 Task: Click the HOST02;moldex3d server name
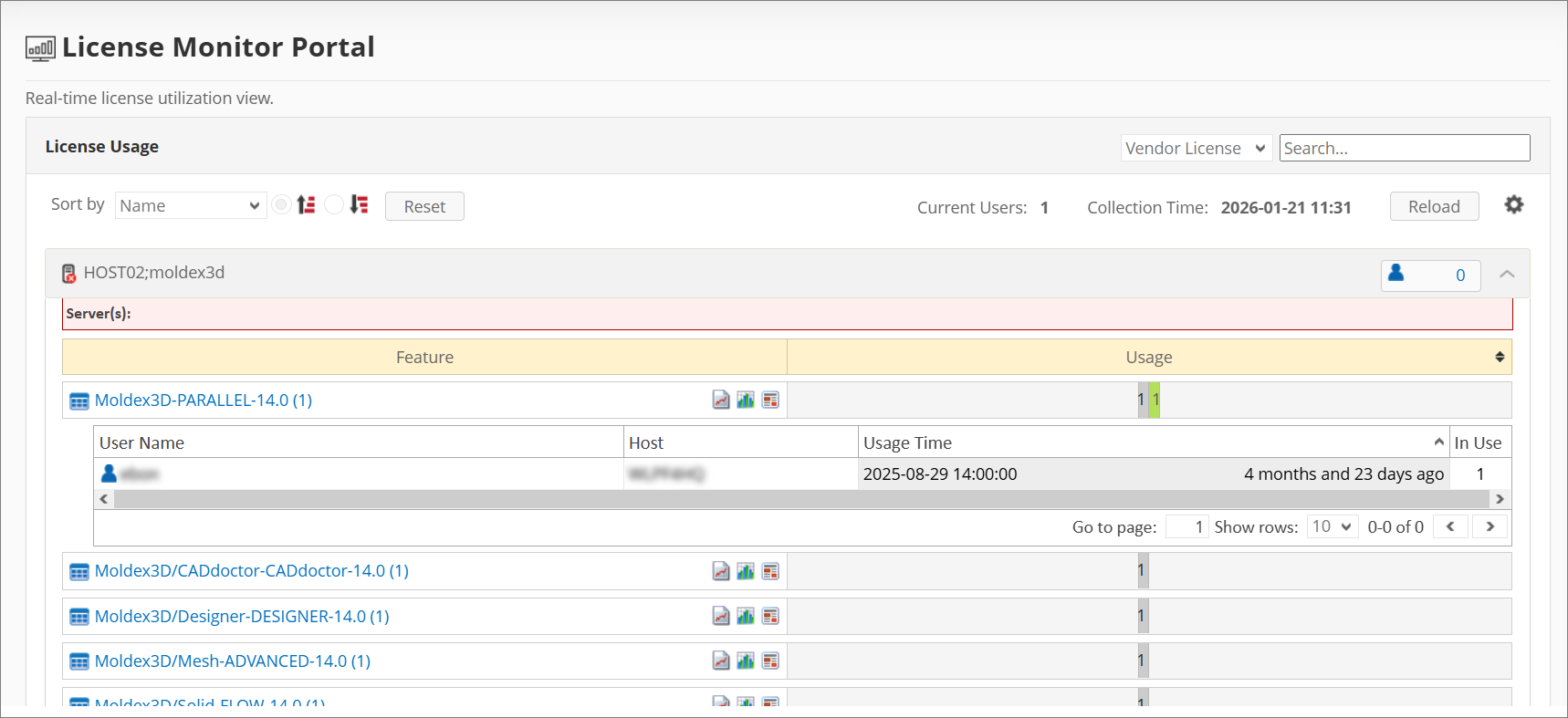[x=154, y=272]
